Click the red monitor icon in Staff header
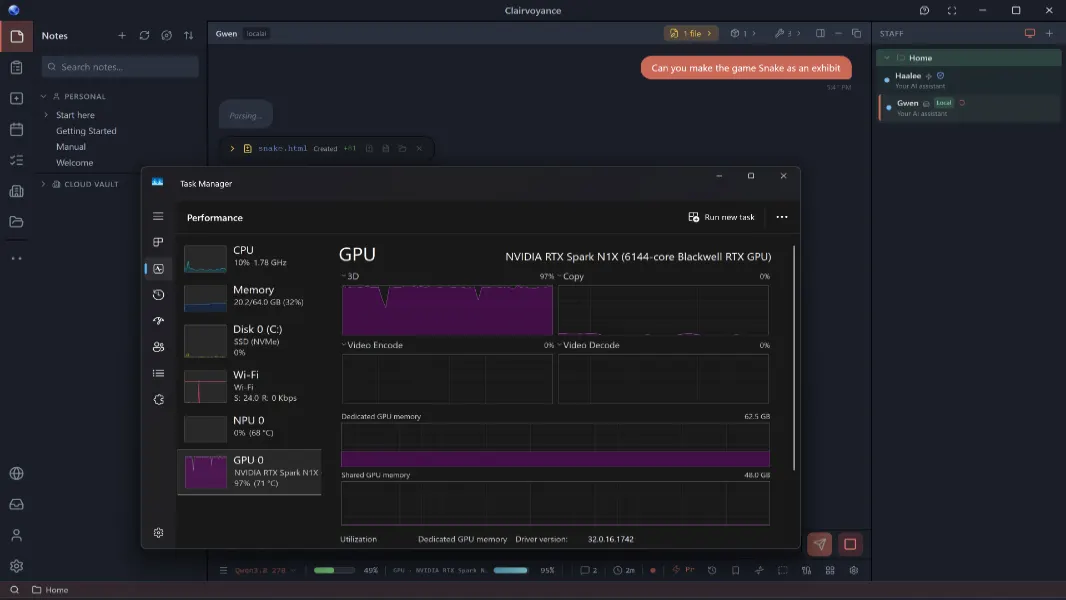1066x600 pixels. 1030,33
